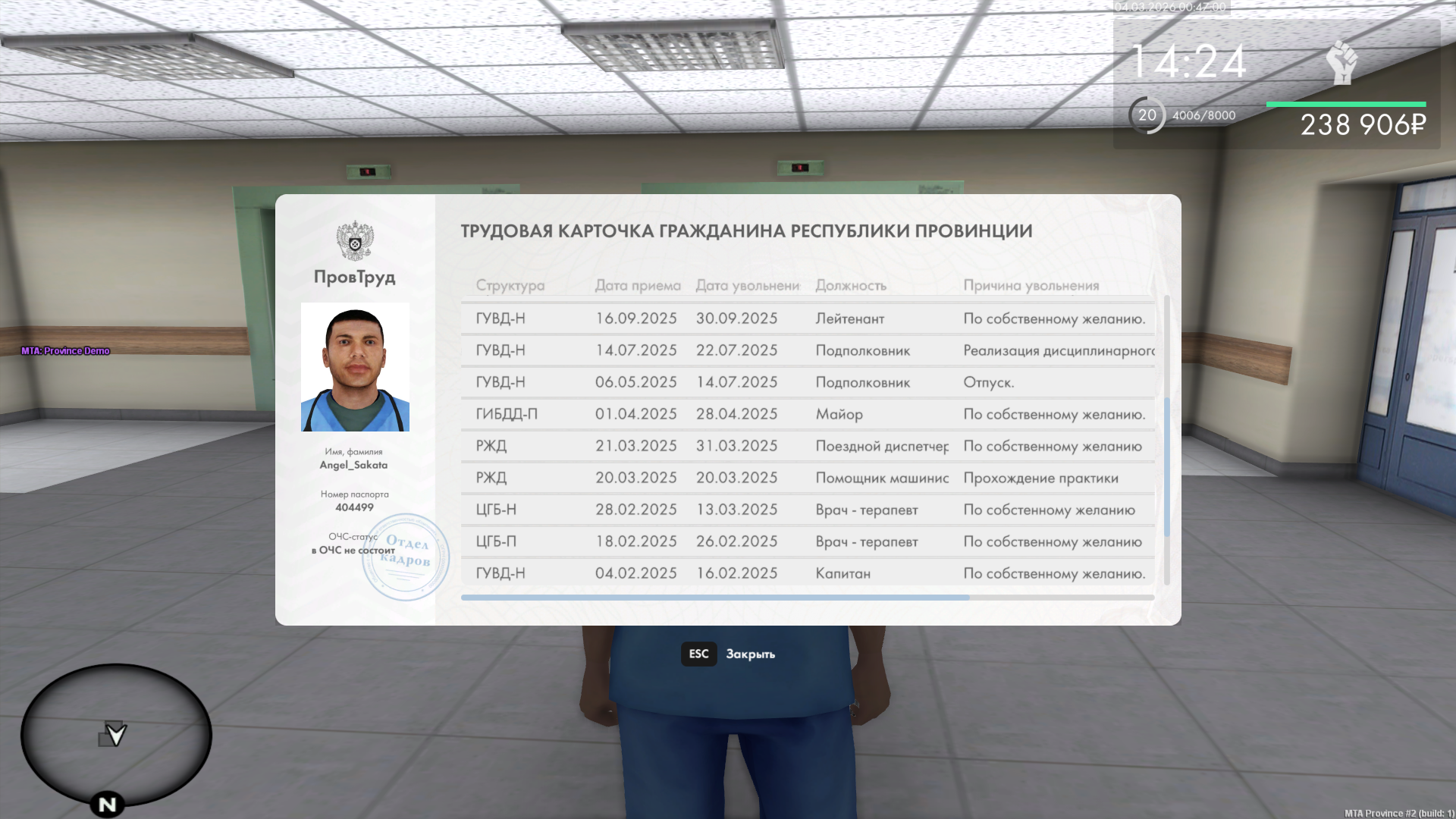Image resolution: width=1456 pixels, height=819 pixels.
Task: Click the horizontal scrollbar under the table
Action: click(x=714, y=598)
